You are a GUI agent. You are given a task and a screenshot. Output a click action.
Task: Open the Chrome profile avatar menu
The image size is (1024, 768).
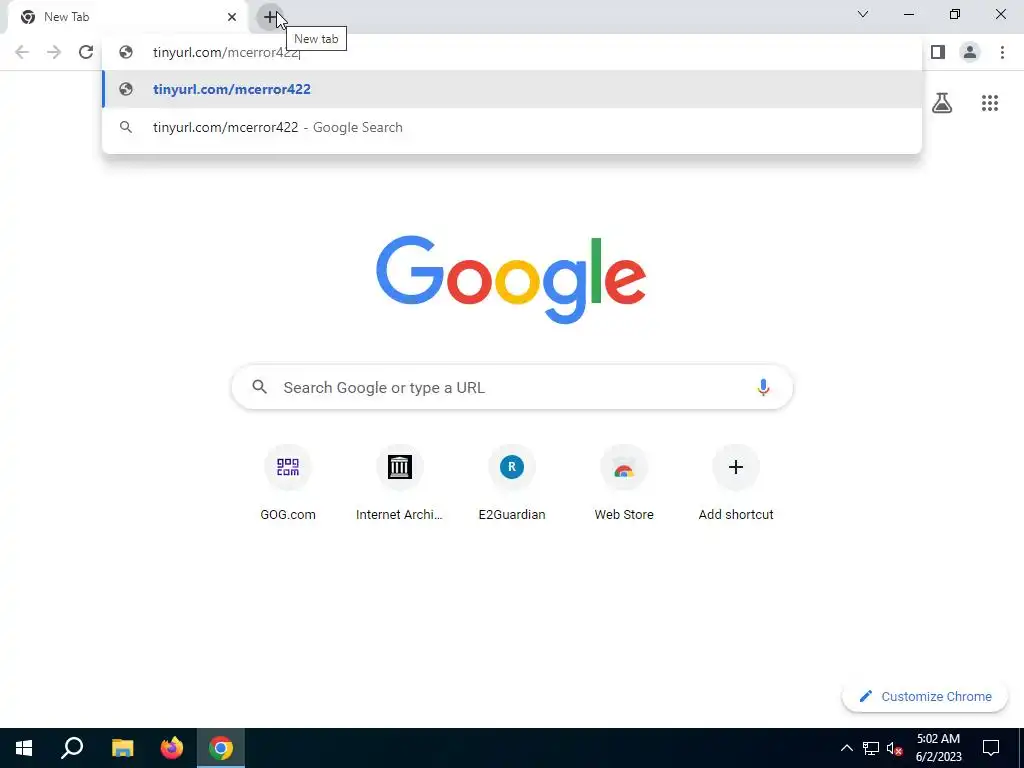970,52
